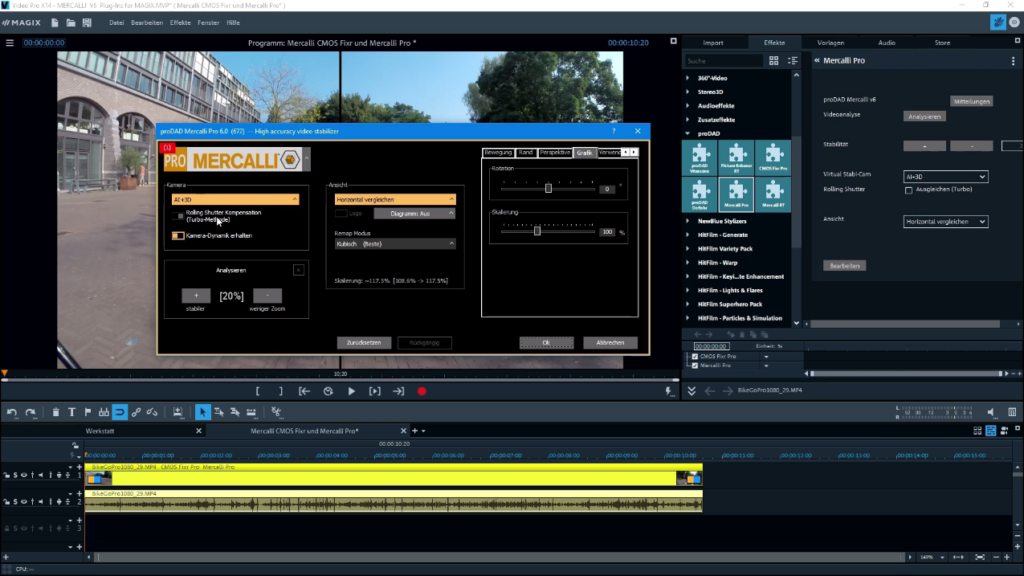Image resolution: width=1024 pixels, height=576 pixels.
Task: Select the Picture Enhancer RT effect tile
Action: [737, 157]
